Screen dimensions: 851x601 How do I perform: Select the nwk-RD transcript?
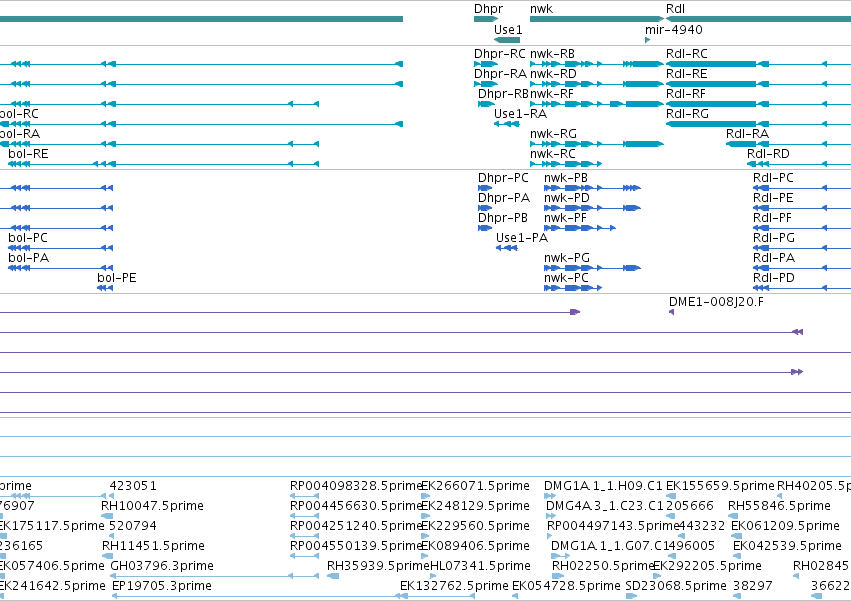click(x=596, y=84)
